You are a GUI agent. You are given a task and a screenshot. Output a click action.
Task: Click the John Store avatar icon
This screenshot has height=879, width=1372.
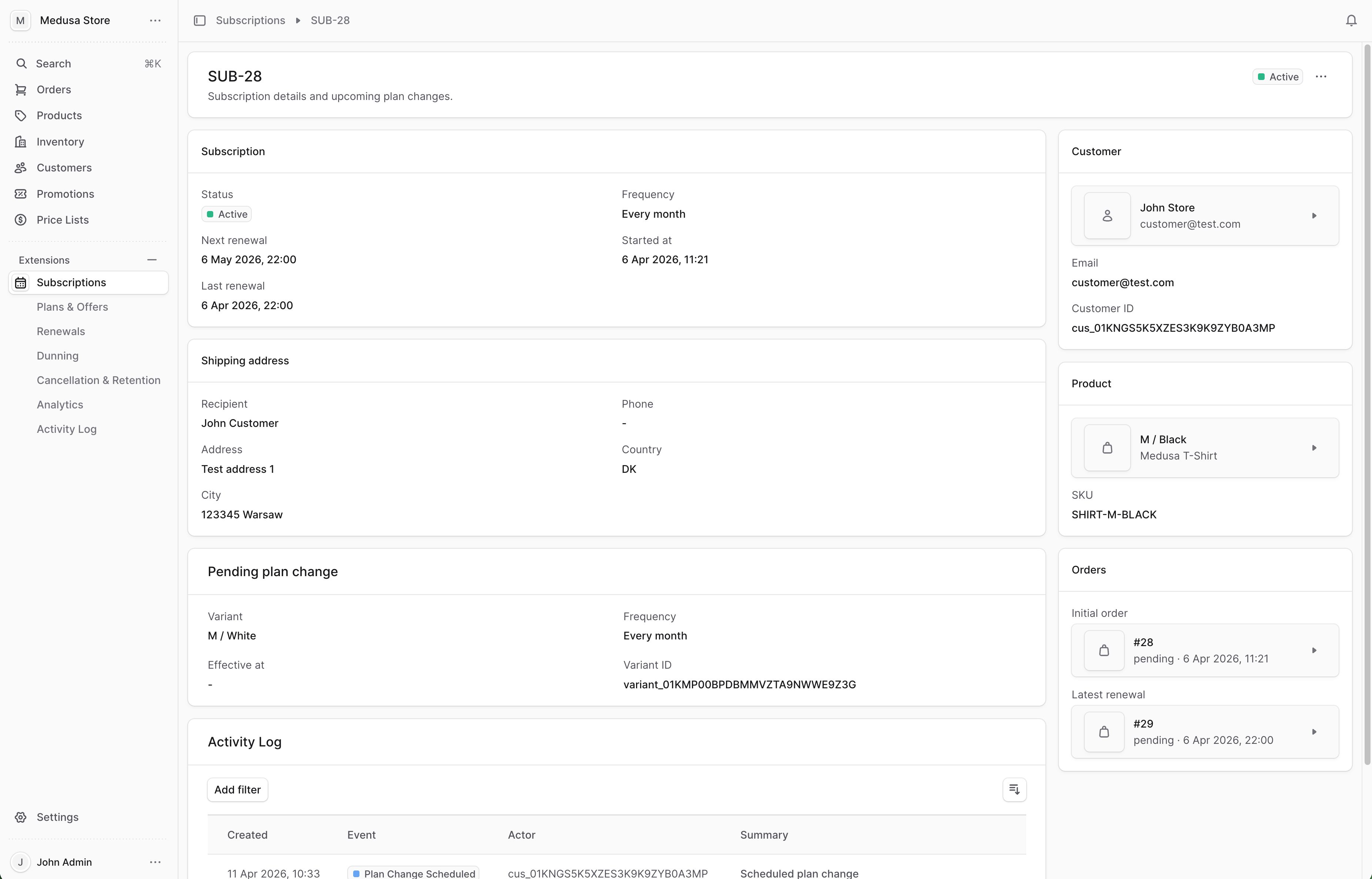pos(1107,216)
